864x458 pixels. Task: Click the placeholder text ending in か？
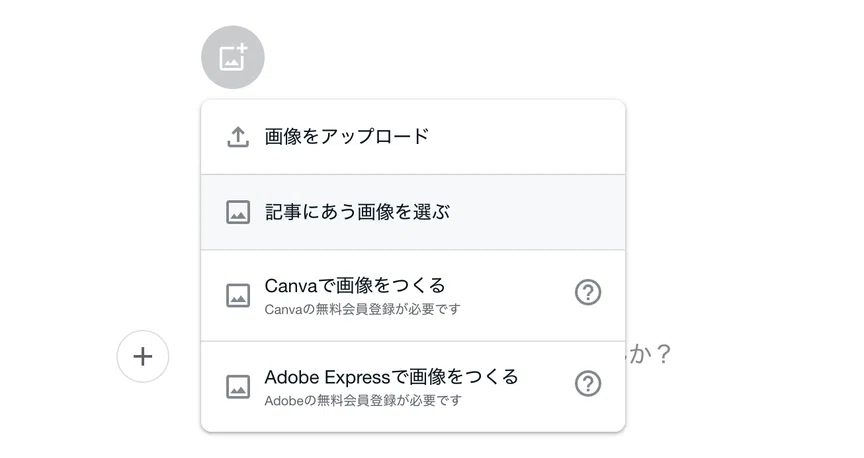pos(649,354)
